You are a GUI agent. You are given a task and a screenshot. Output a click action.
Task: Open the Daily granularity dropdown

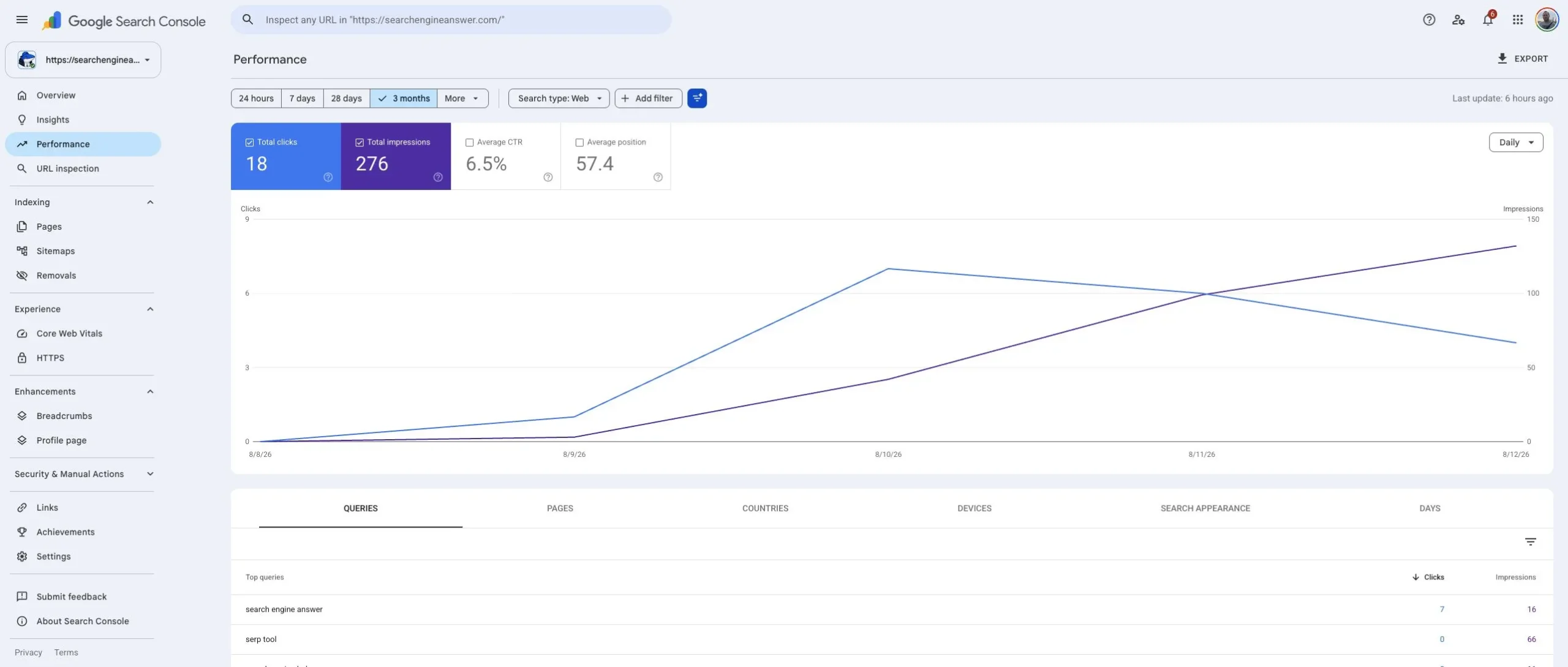coord(1516,142)
